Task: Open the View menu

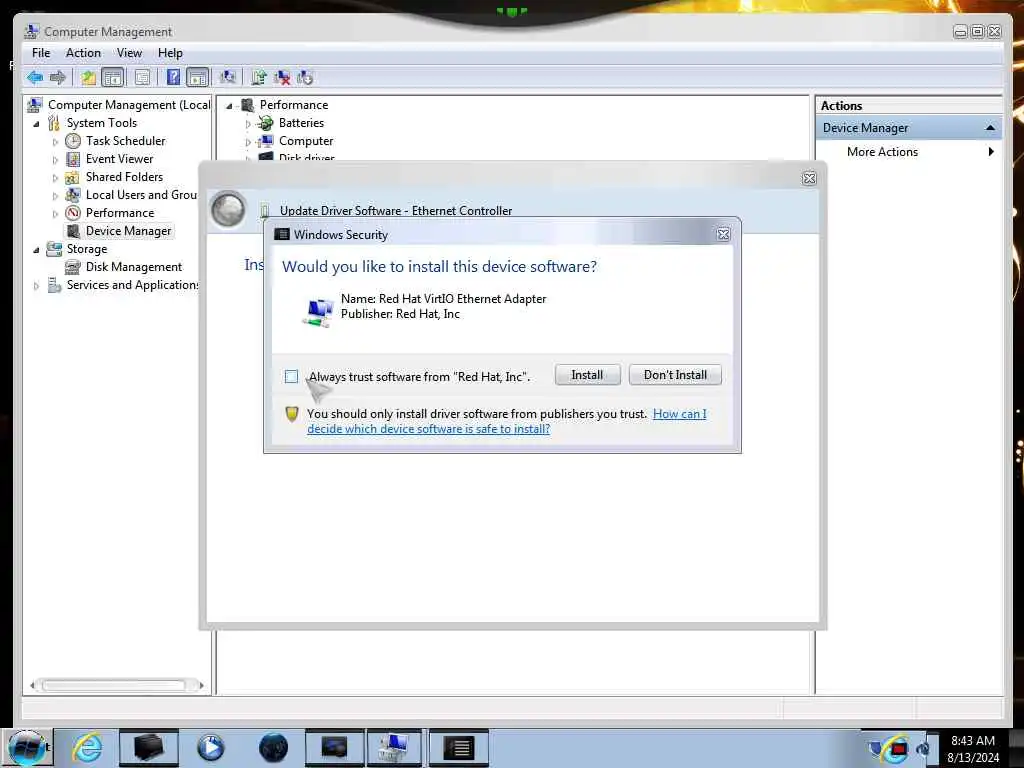Action: 129,53
